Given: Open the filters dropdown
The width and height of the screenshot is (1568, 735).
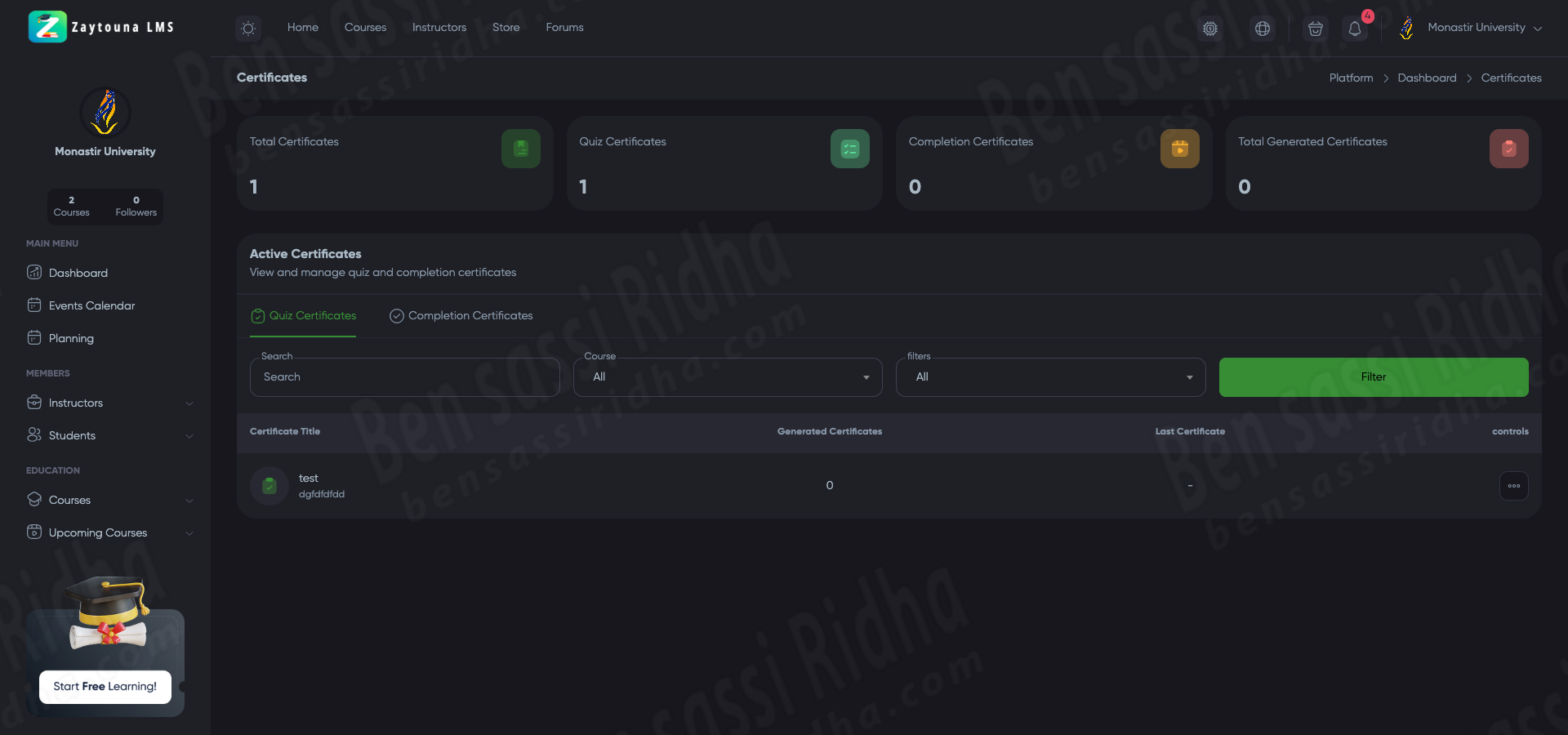Looking at the screenshot, I should (1050, 377).
